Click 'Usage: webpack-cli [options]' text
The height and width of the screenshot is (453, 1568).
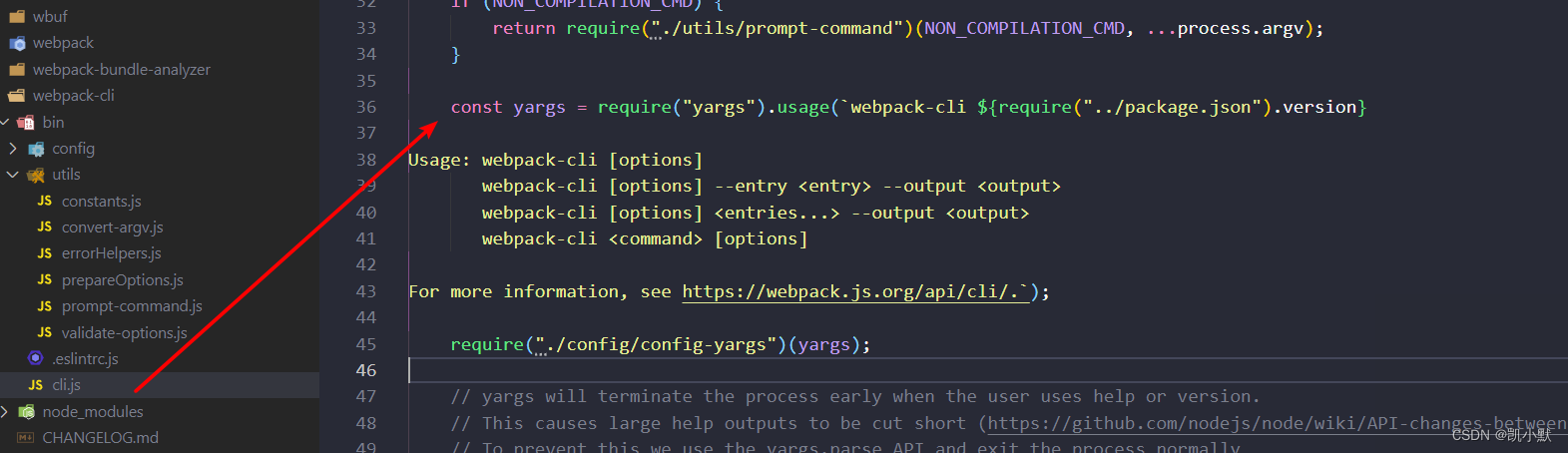click(555, 160)
